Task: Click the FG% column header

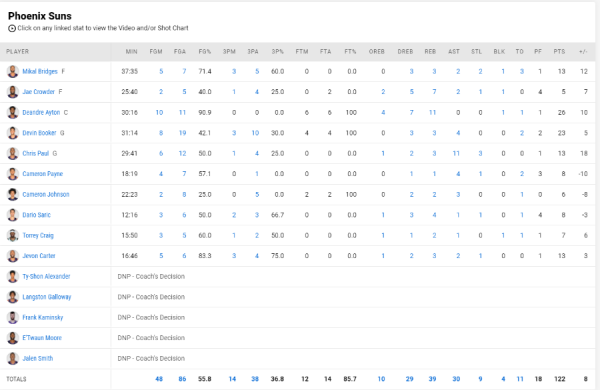Action: point(205,51)
